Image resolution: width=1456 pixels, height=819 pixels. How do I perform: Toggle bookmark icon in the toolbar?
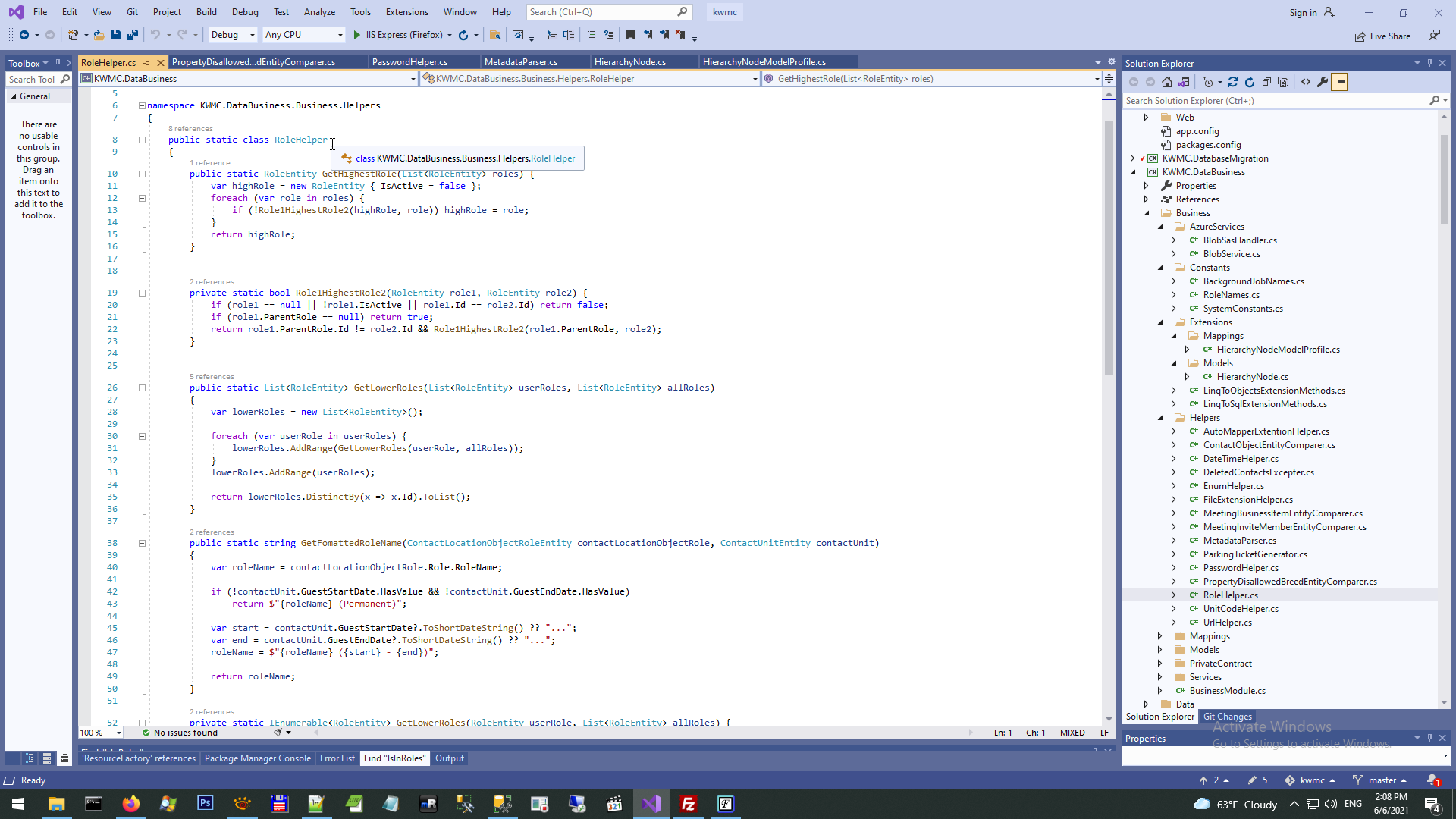point(630,35)
